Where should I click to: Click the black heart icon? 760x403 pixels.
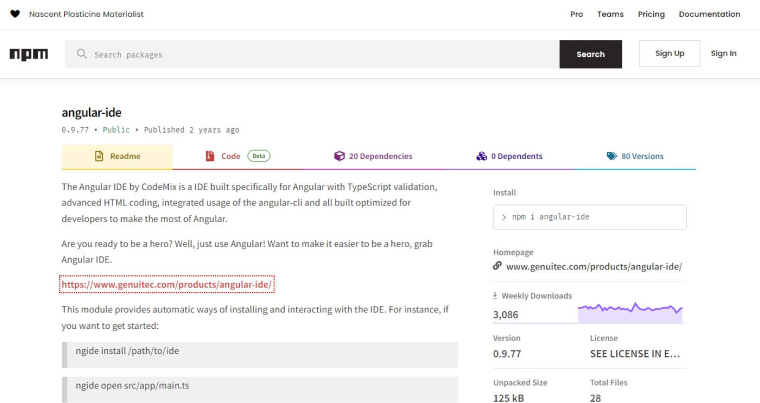tap(15, 14)
